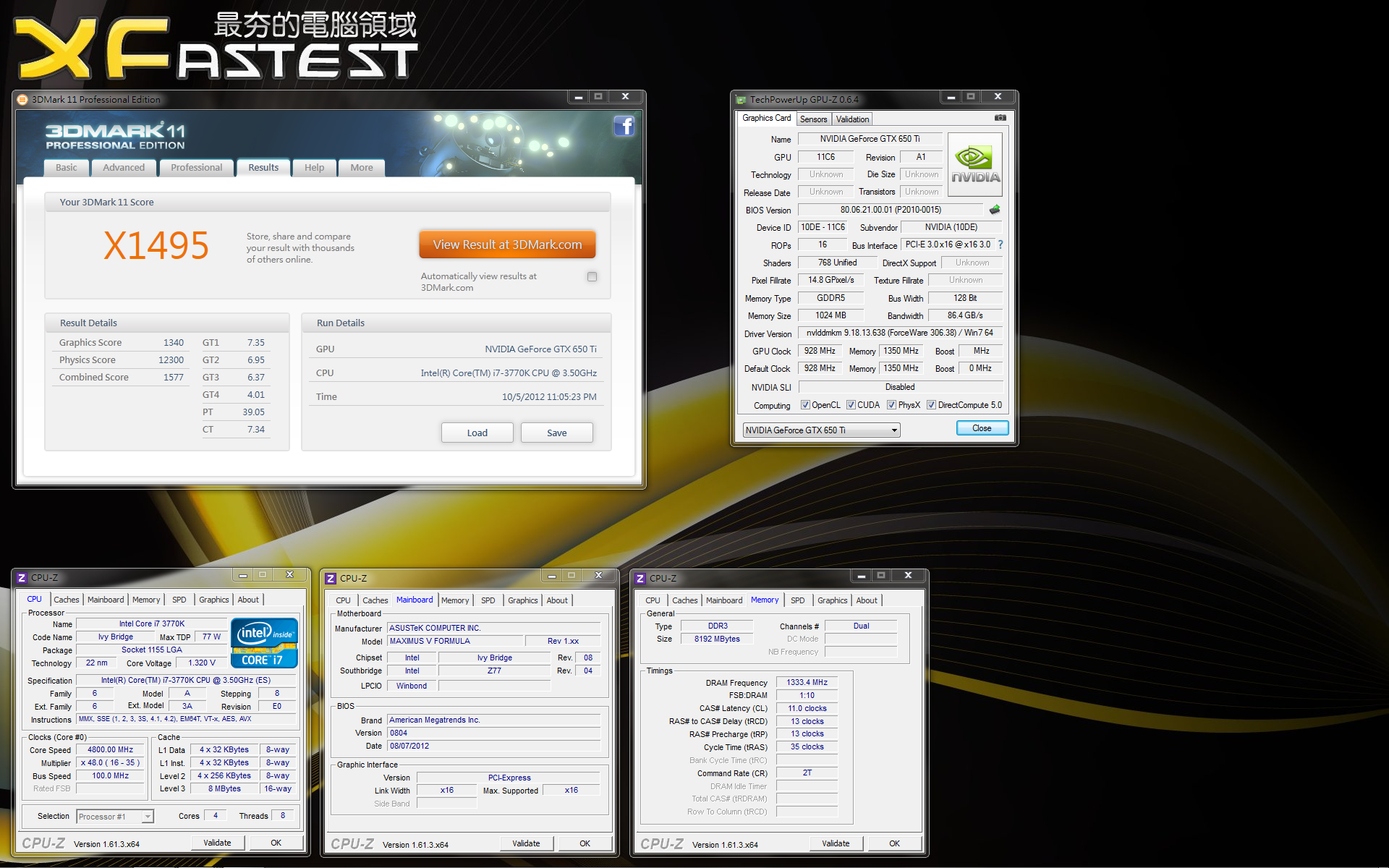The width and height of the screenshot is (1389, 868).
Task: Open the More tab in 3DMark 11
Action: point(362,168)
